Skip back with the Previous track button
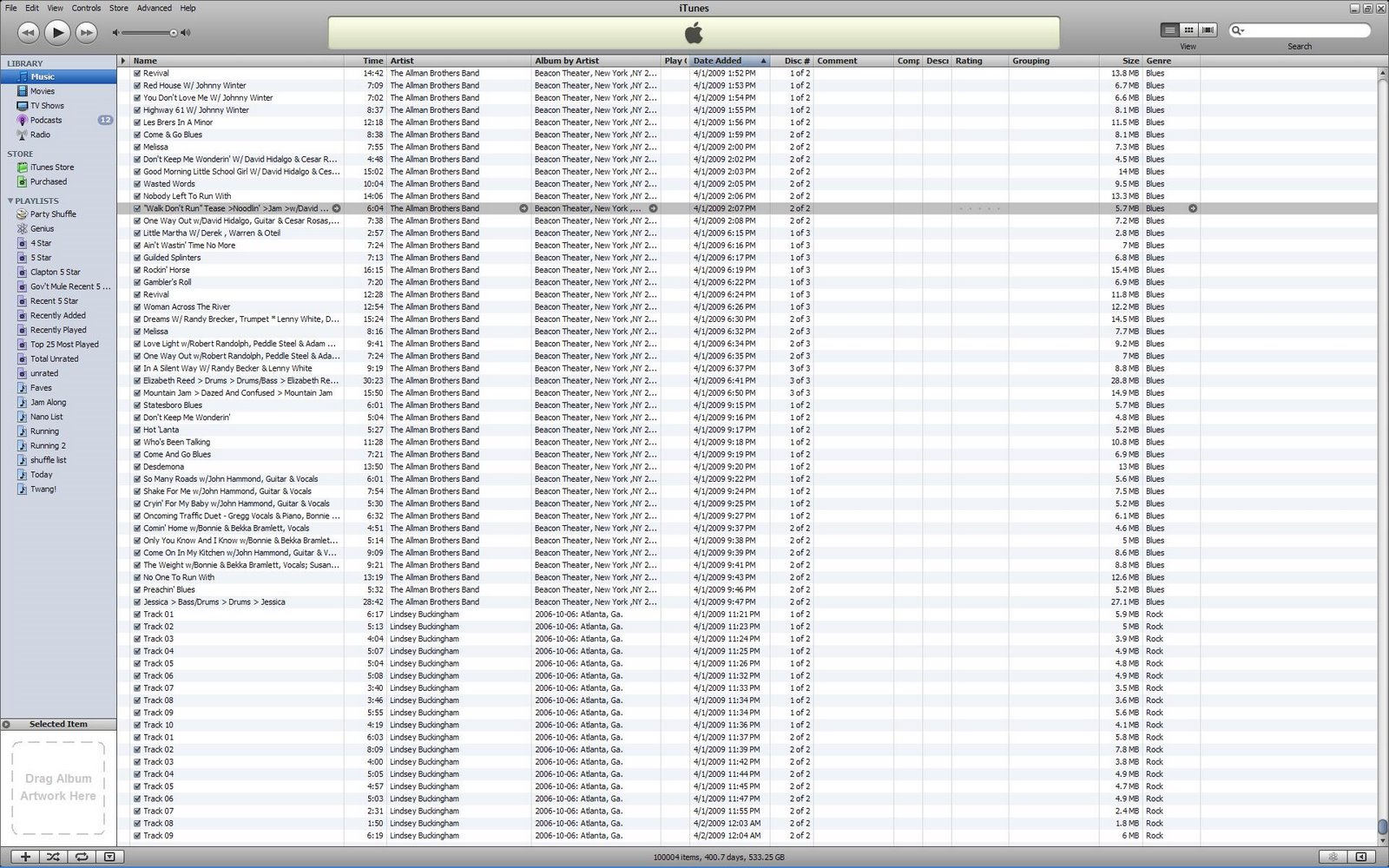This screenshot has height=868, width=1389. [28, 33]
